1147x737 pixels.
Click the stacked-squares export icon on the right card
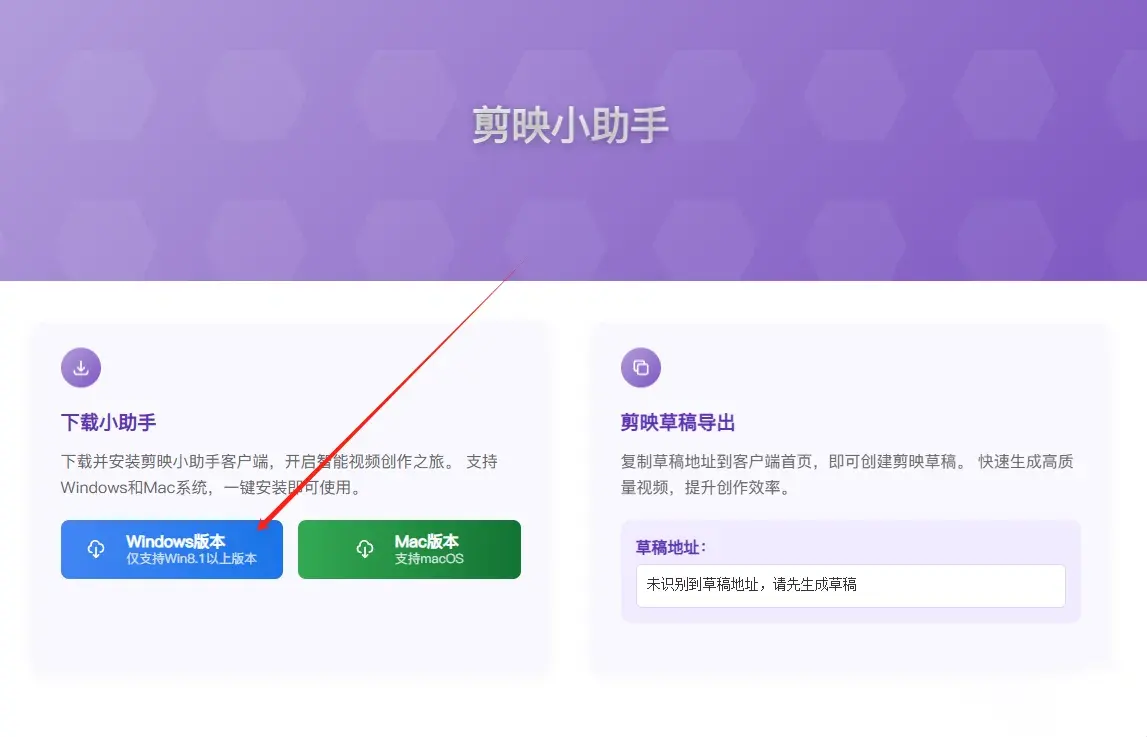(x=641, y=367)
